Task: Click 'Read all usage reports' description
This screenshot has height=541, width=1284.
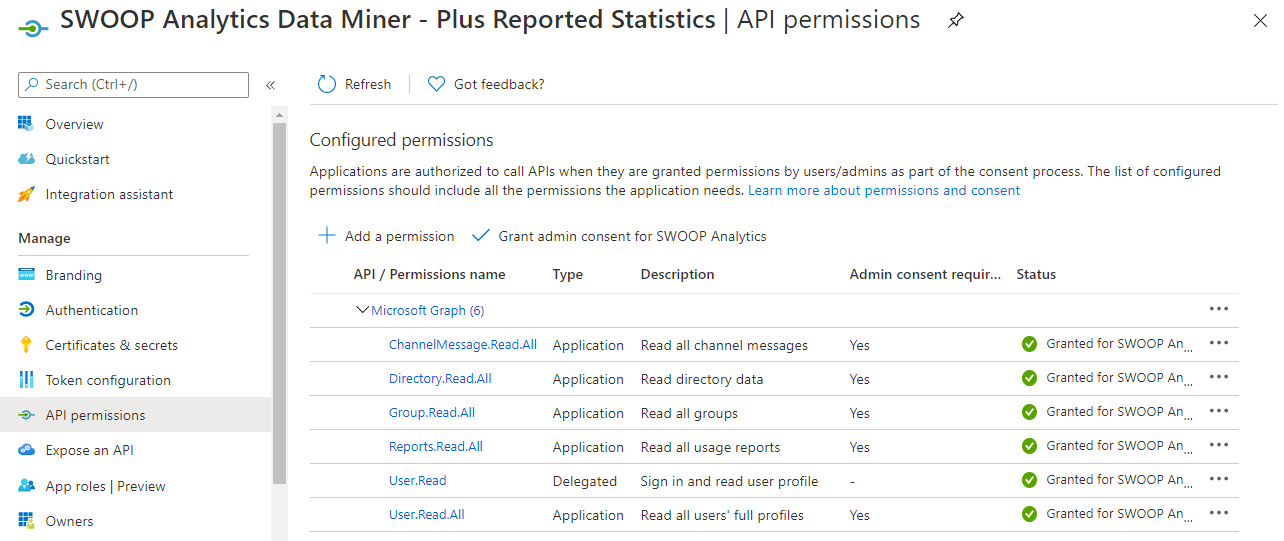Action: tap(710, 447)
